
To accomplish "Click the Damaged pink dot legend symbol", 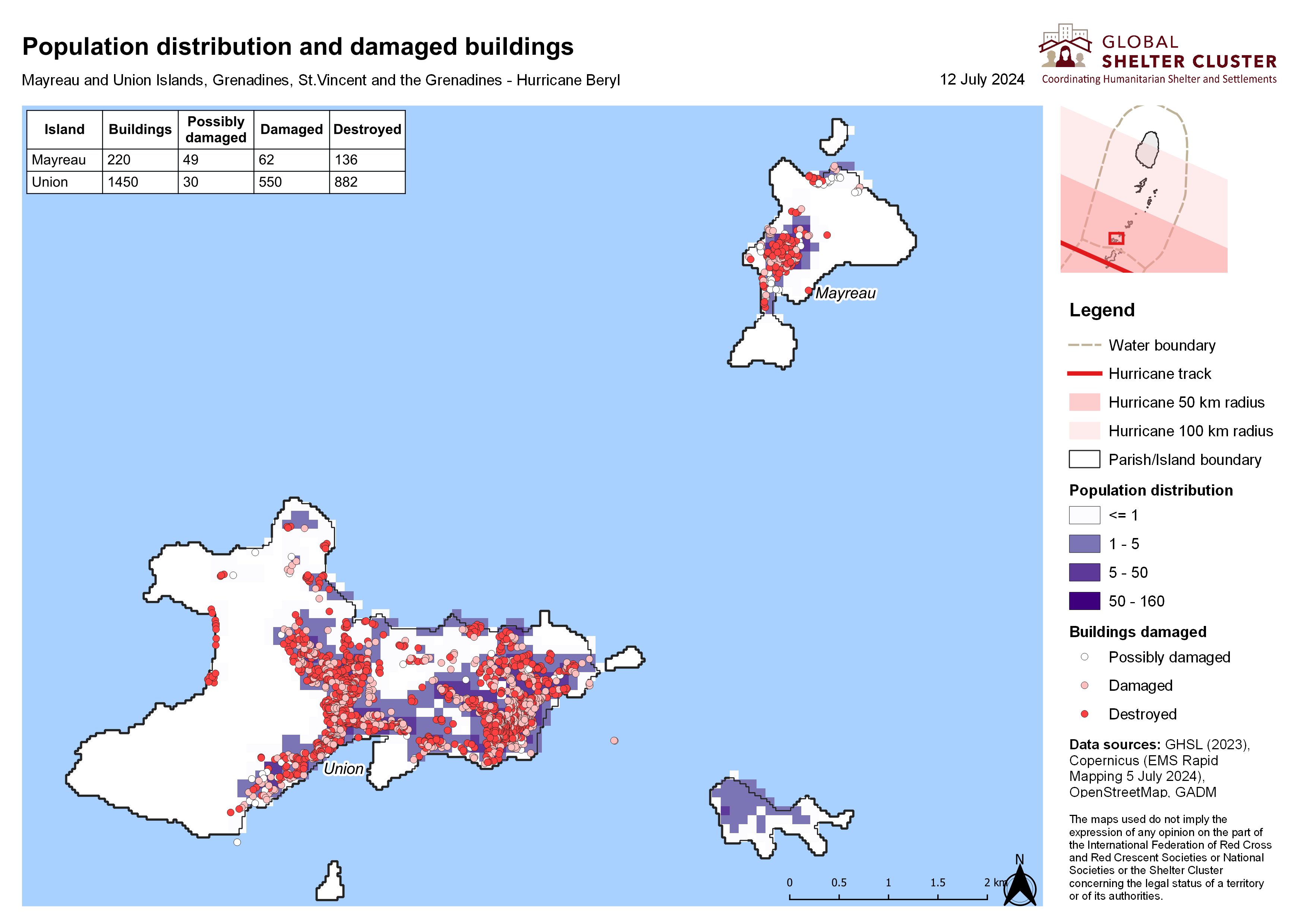I will click(1085, 685).
